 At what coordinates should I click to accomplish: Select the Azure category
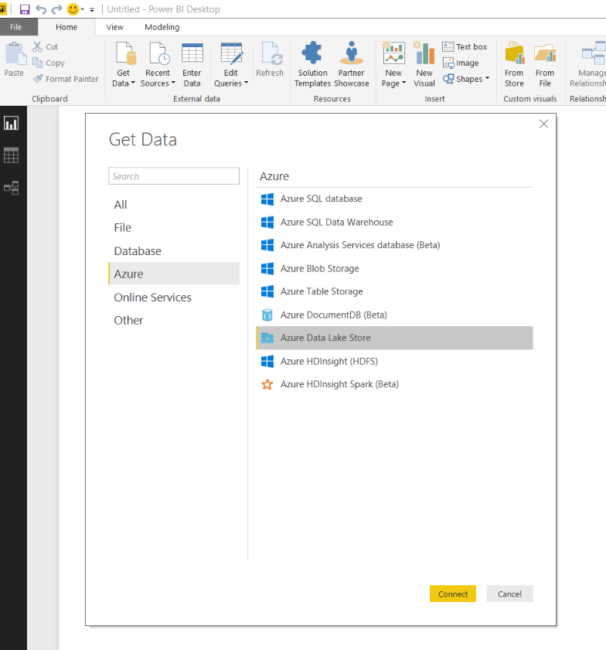pos(174,274)
